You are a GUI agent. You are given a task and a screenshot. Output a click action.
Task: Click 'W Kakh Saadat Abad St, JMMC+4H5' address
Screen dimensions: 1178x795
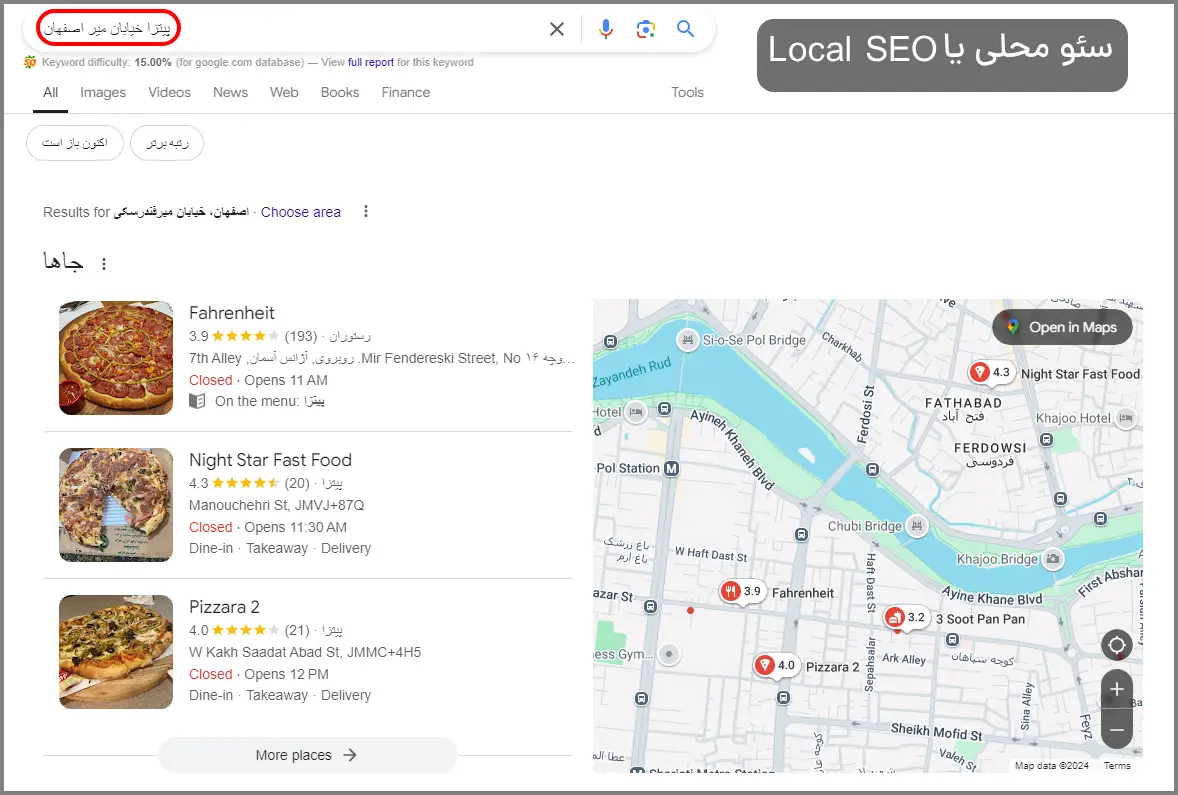pos(305,652)
